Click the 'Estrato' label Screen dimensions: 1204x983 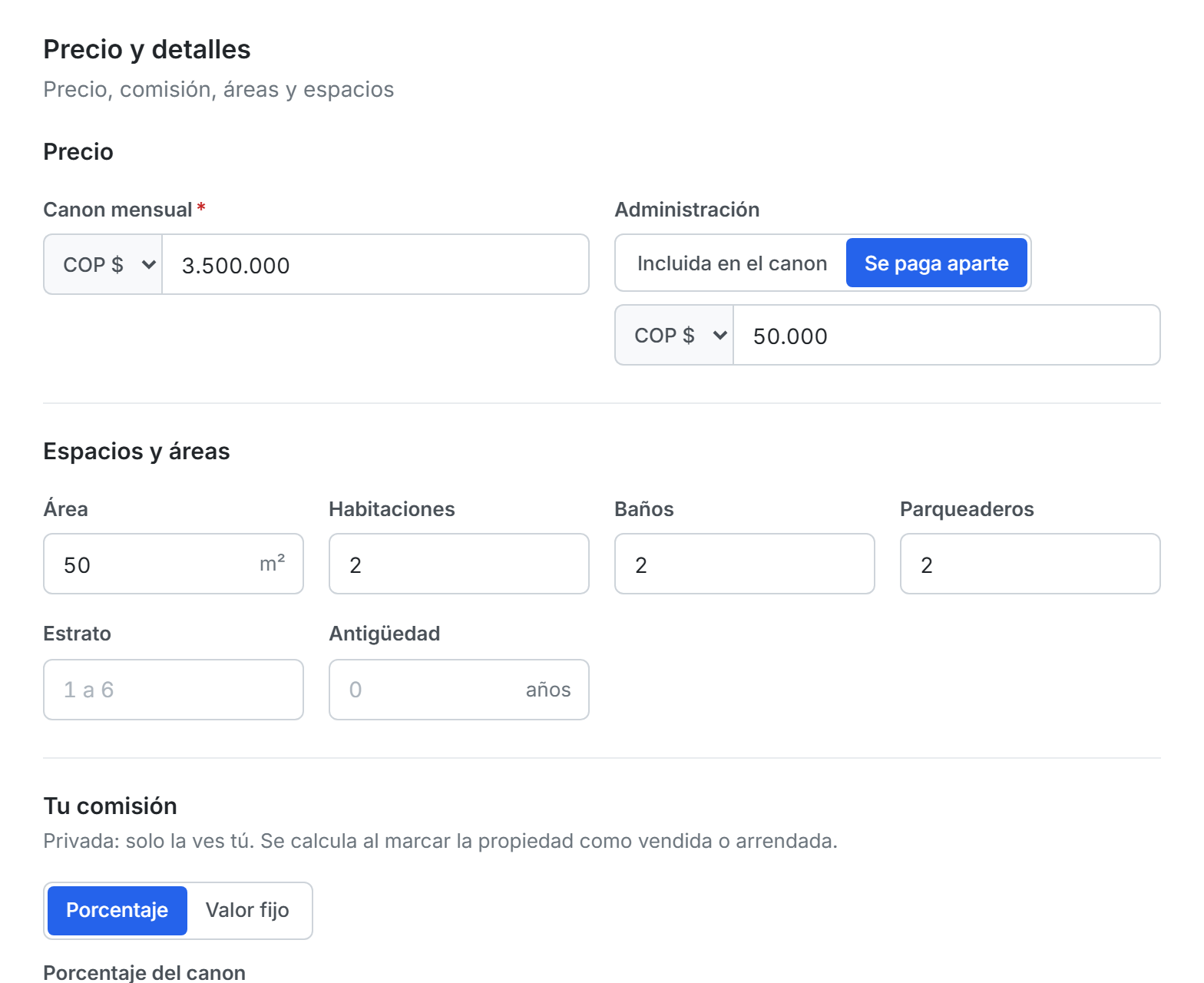77,634
